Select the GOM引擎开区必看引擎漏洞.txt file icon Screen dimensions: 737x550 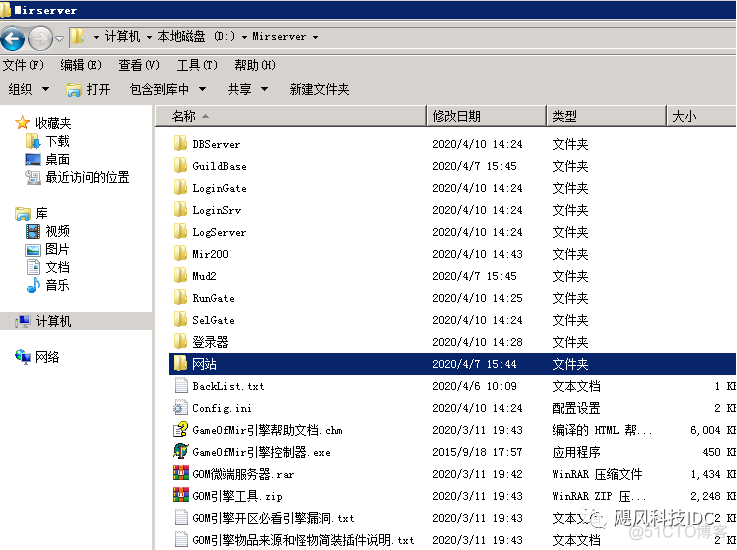tap(181, 518)
